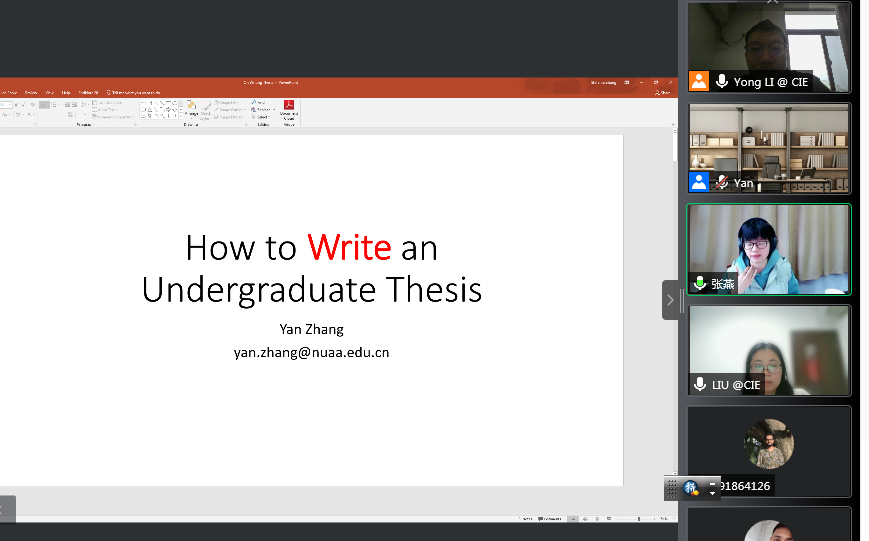Open Notes from the PowerPoint status bar
This screenshot has width=869, height=541.
526,518
